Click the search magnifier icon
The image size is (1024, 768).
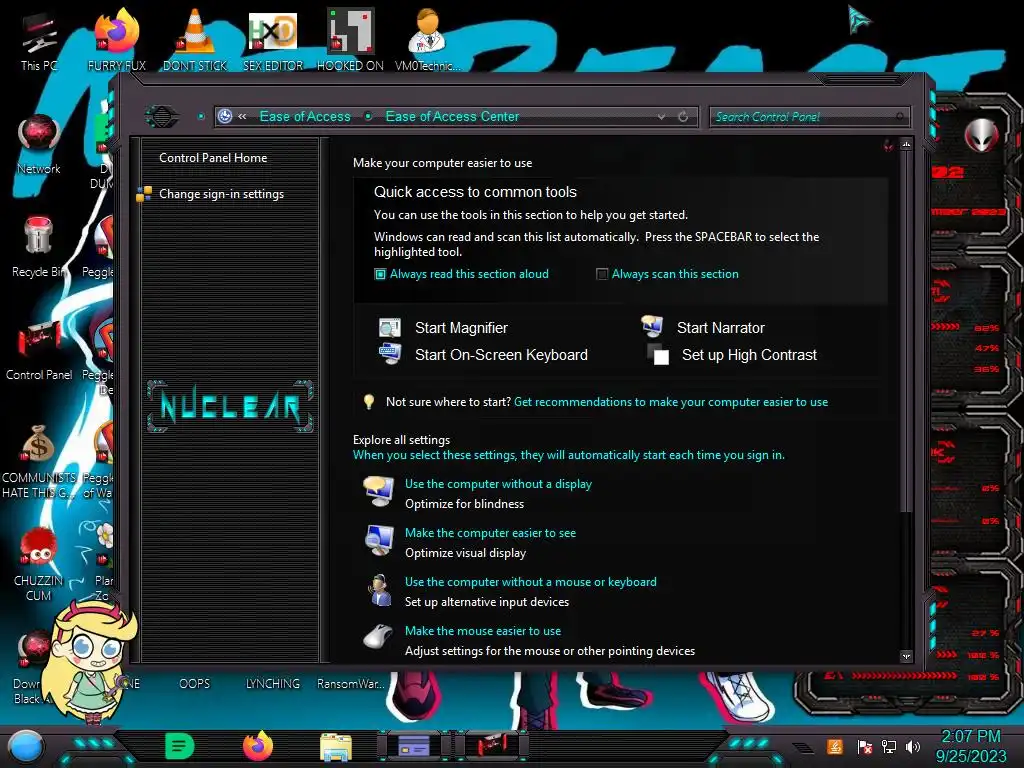coord(900,117)
